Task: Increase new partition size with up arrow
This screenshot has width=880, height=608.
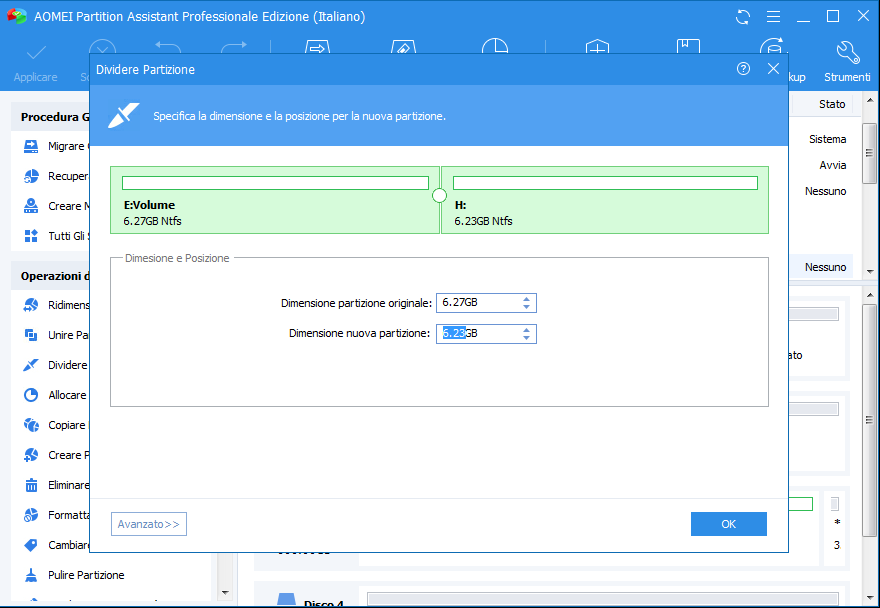Action: click(x=526, y=330)
